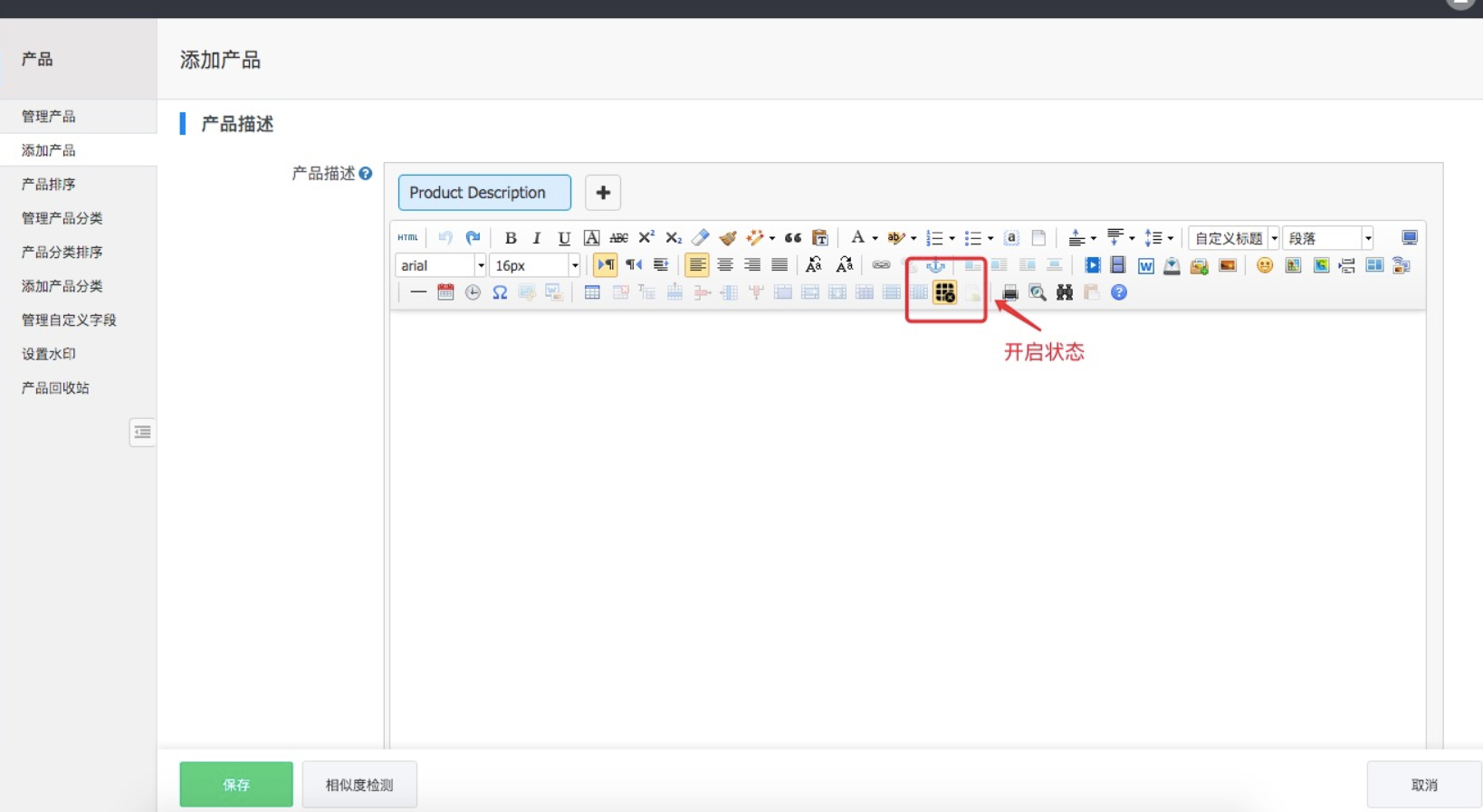
Task: Click the anchor icon in toolbar
Action: pos(935,265)
